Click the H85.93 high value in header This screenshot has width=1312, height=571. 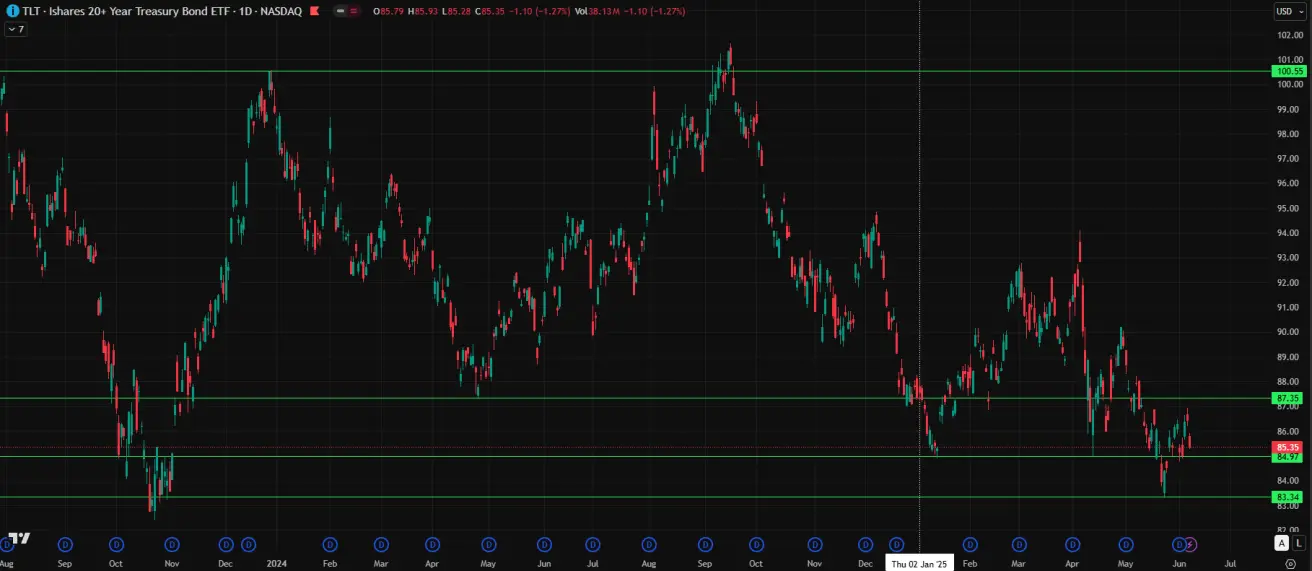[424, 11]
